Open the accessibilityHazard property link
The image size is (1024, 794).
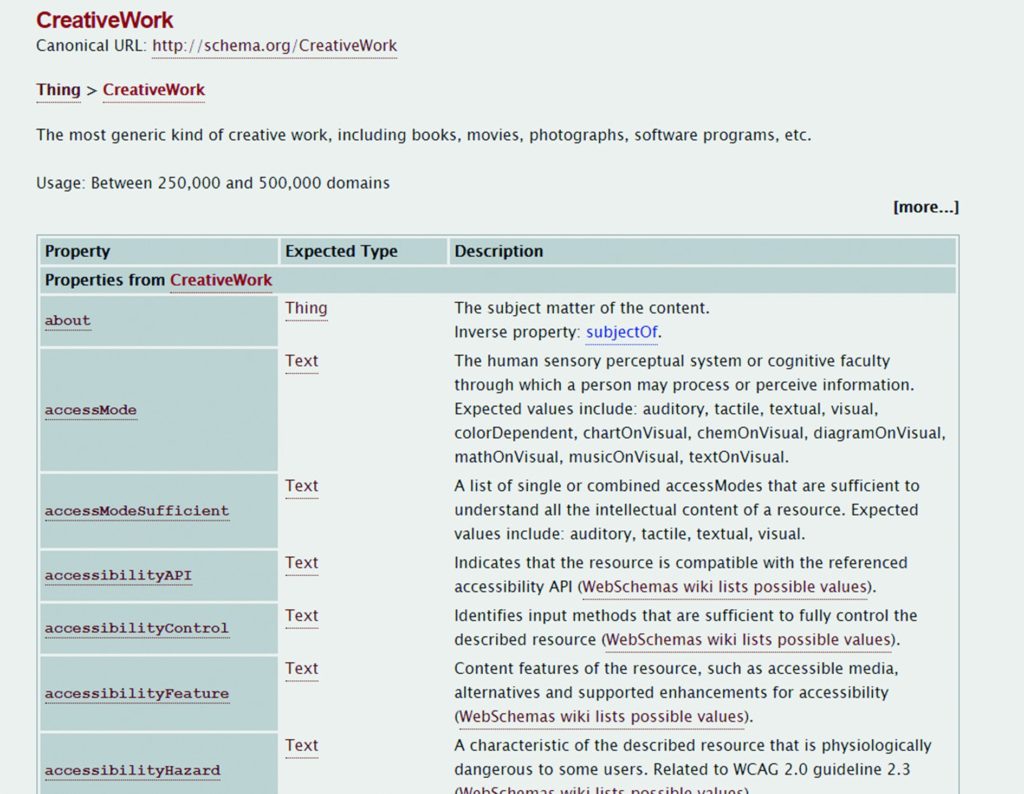pos(133,770)
